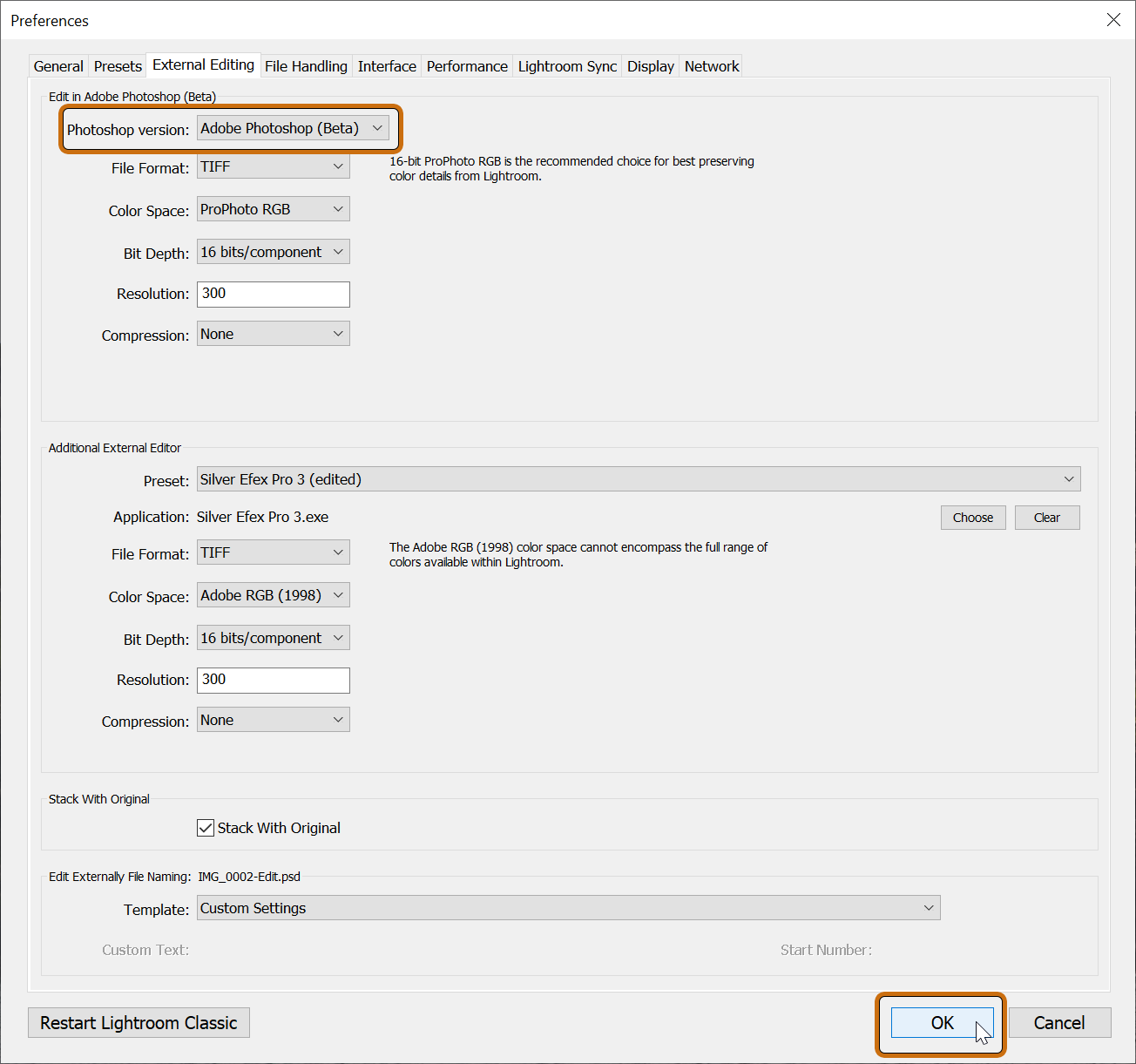Viewport: 1136px width, 1064px height.
Task: Open Photoshop File Format dropdown showing TIFF
Action: click(274, 166)
